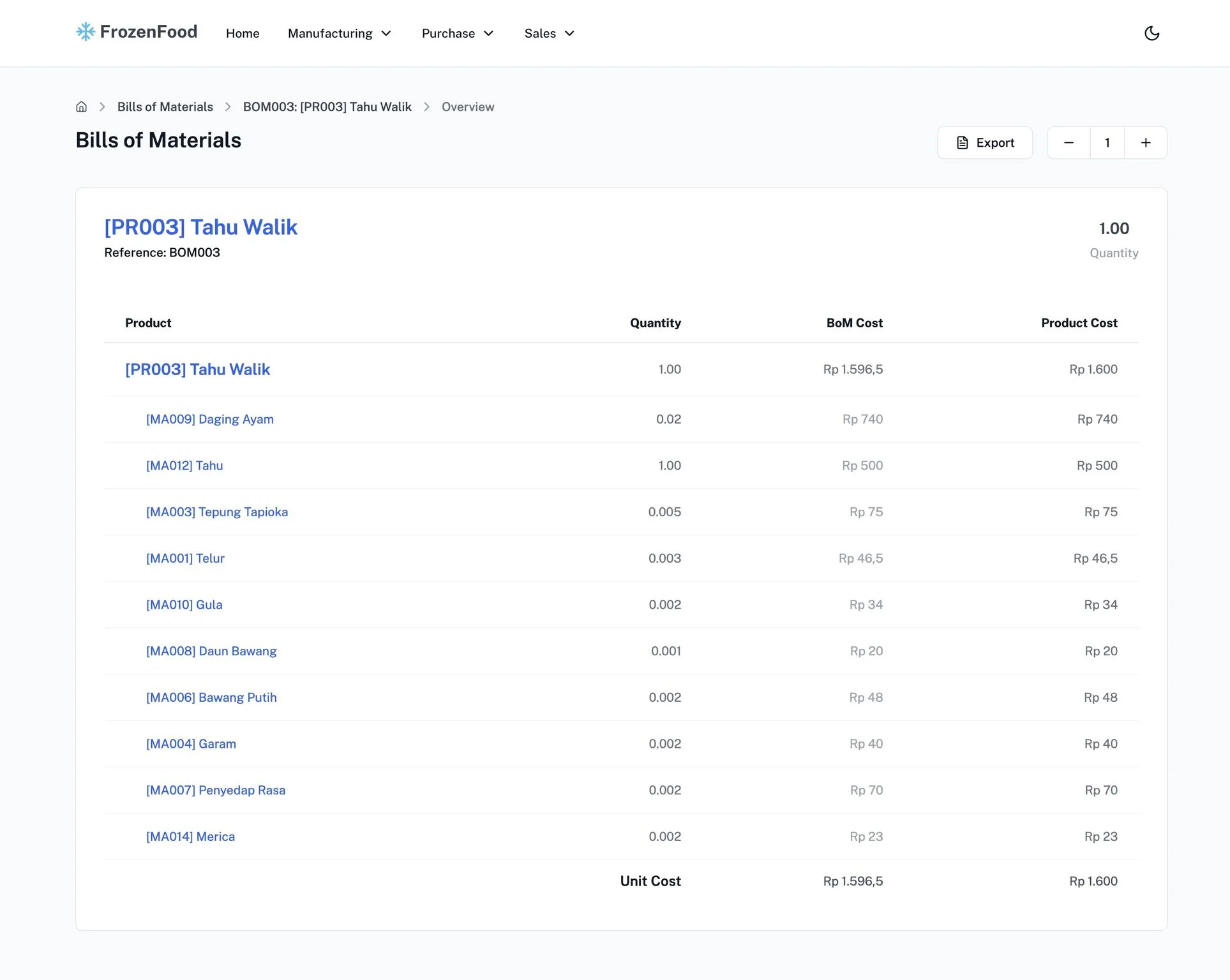The image size is (1230, 980).
Task: Expand the Purchase dropdown menu
Action: 458,33
